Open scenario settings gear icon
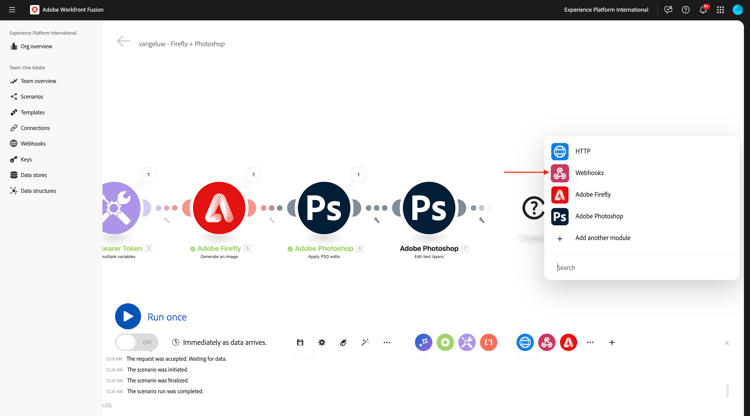Viewport: 750px width, 416px height. (x=321, y=342)
